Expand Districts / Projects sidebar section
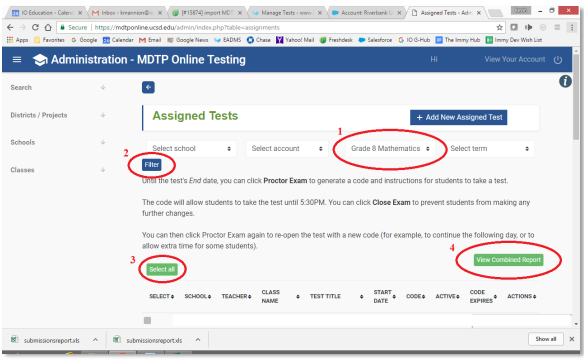The image size is (584, 360). point(58,115)
